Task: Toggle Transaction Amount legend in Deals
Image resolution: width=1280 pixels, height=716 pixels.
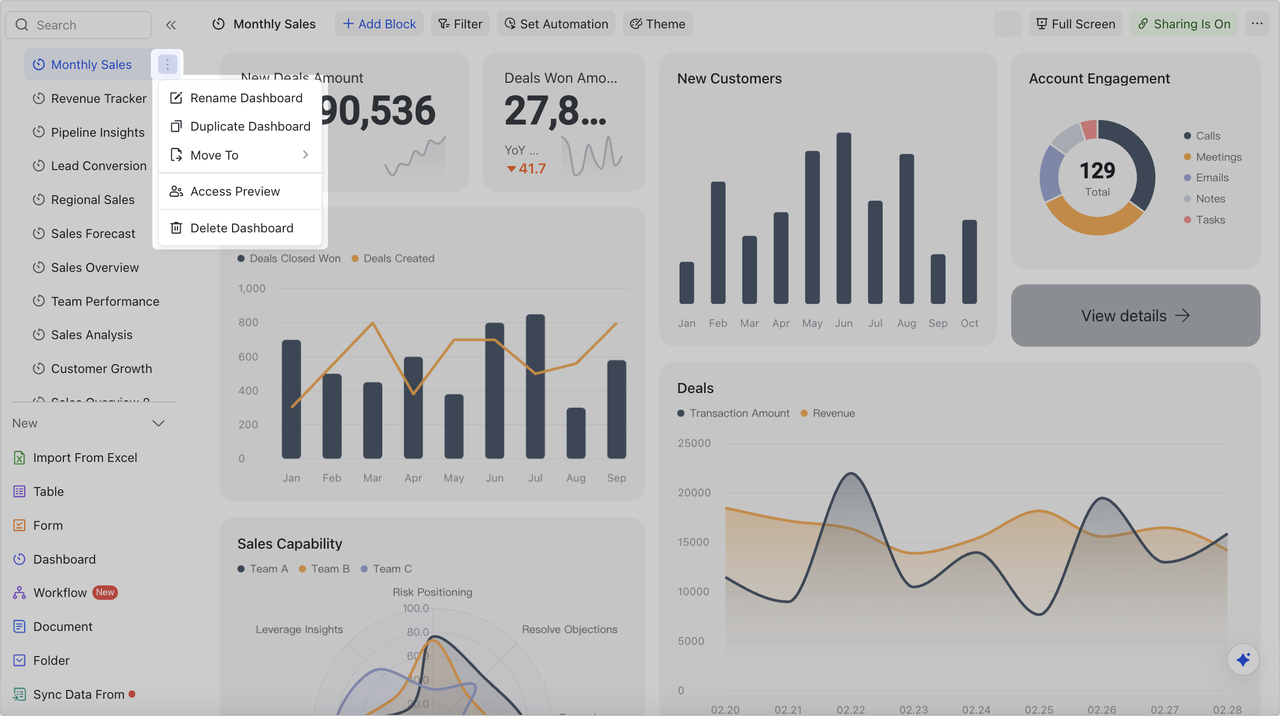Action: [733, 413]
